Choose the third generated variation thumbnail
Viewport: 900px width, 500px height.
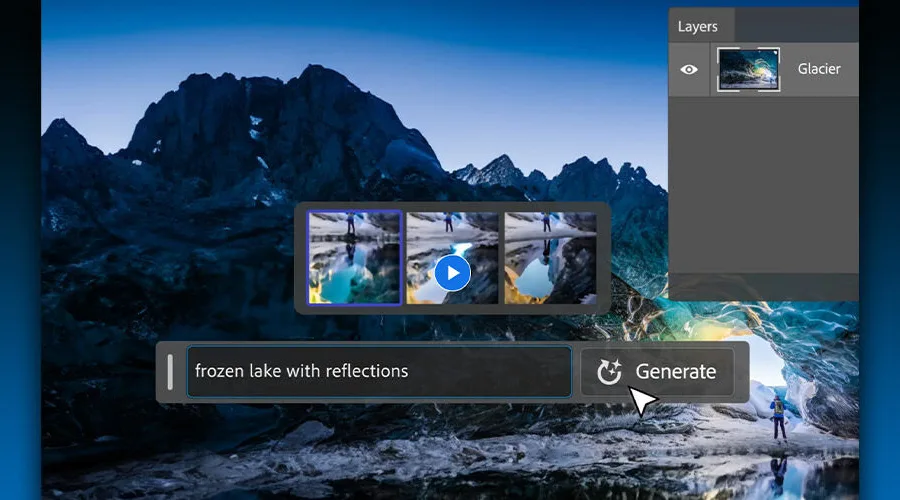[550, 257]
